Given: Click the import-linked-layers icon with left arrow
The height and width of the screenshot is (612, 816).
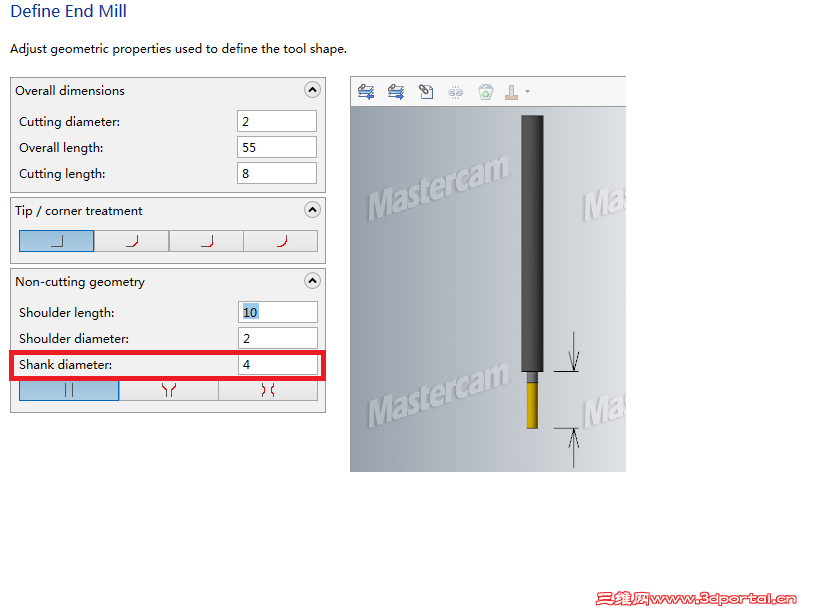Looking at the screenshot, I should coord(366,92).
